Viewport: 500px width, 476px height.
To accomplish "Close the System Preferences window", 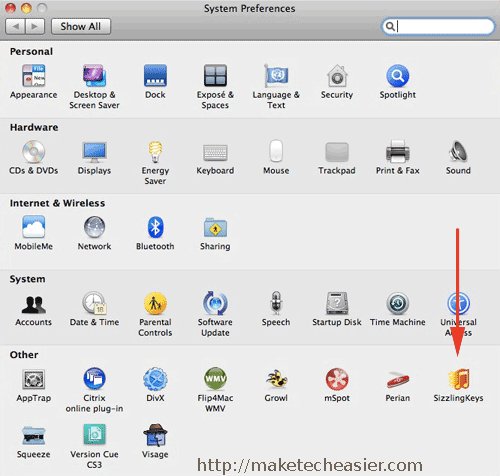I will (x=10, y=8).
